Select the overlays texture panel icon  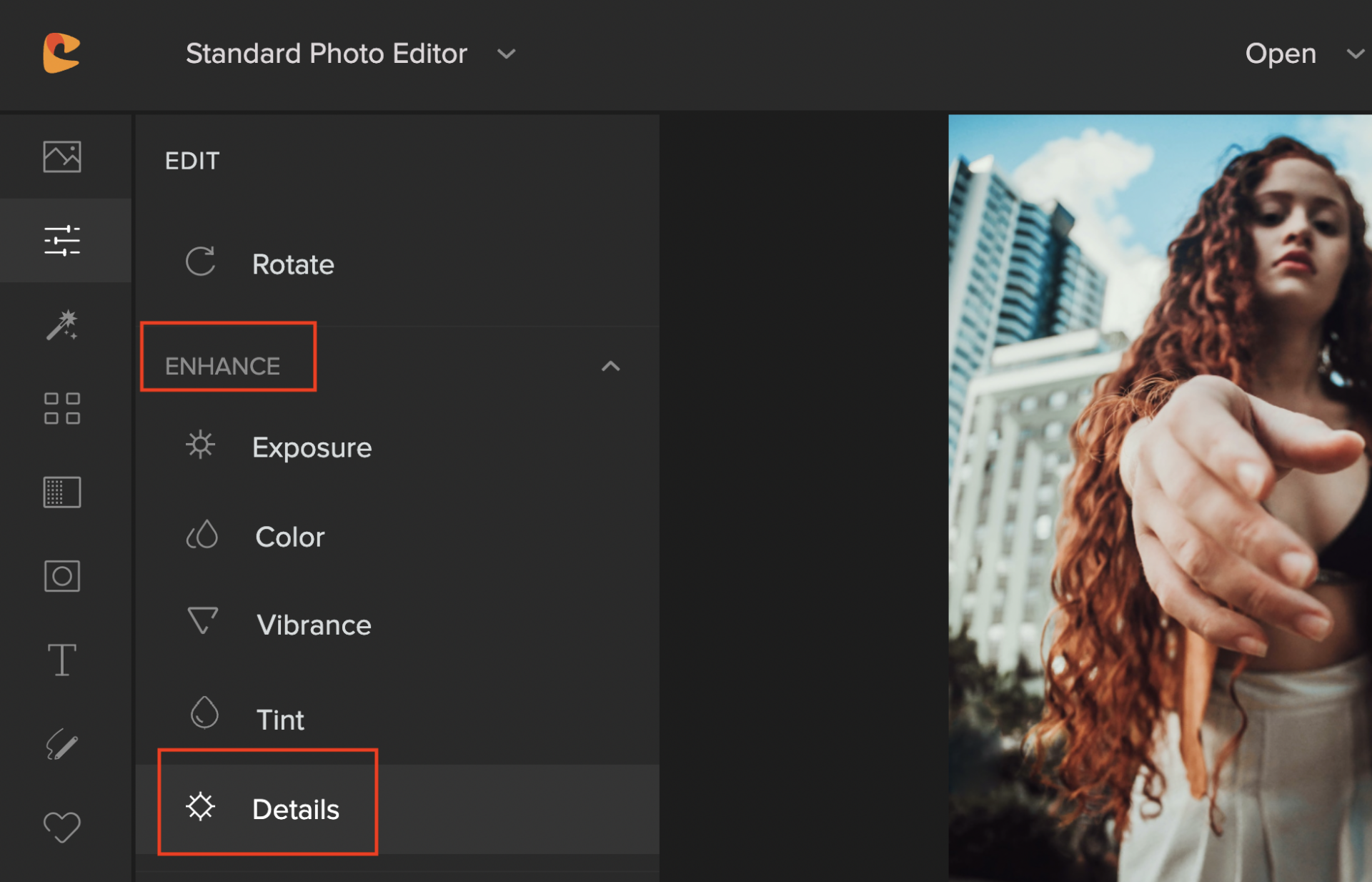[x=62, y=492]
